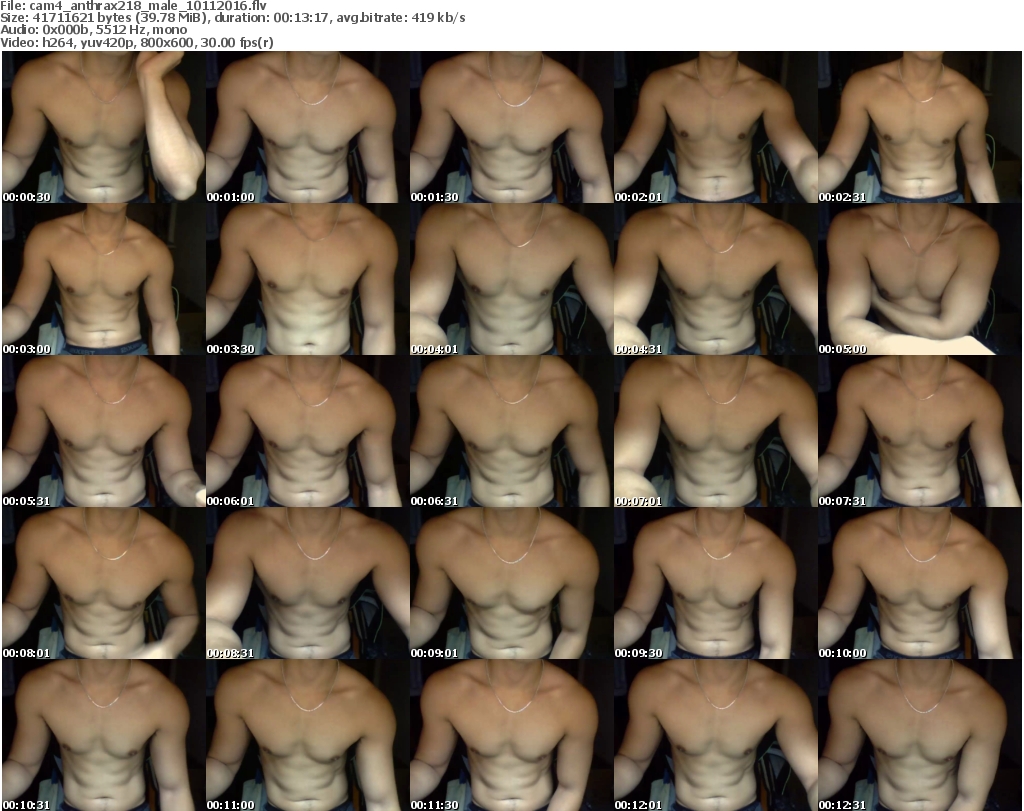Pick the final frame at 00:12:31
The image size is (1024, 811).
(x=920, y=735)
